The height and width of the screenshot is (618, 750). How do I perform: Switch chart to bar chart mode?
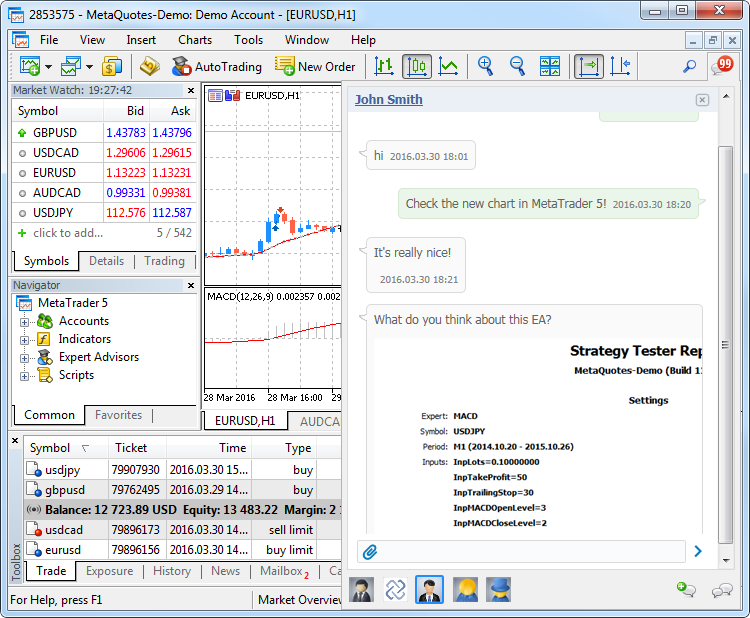384,67
